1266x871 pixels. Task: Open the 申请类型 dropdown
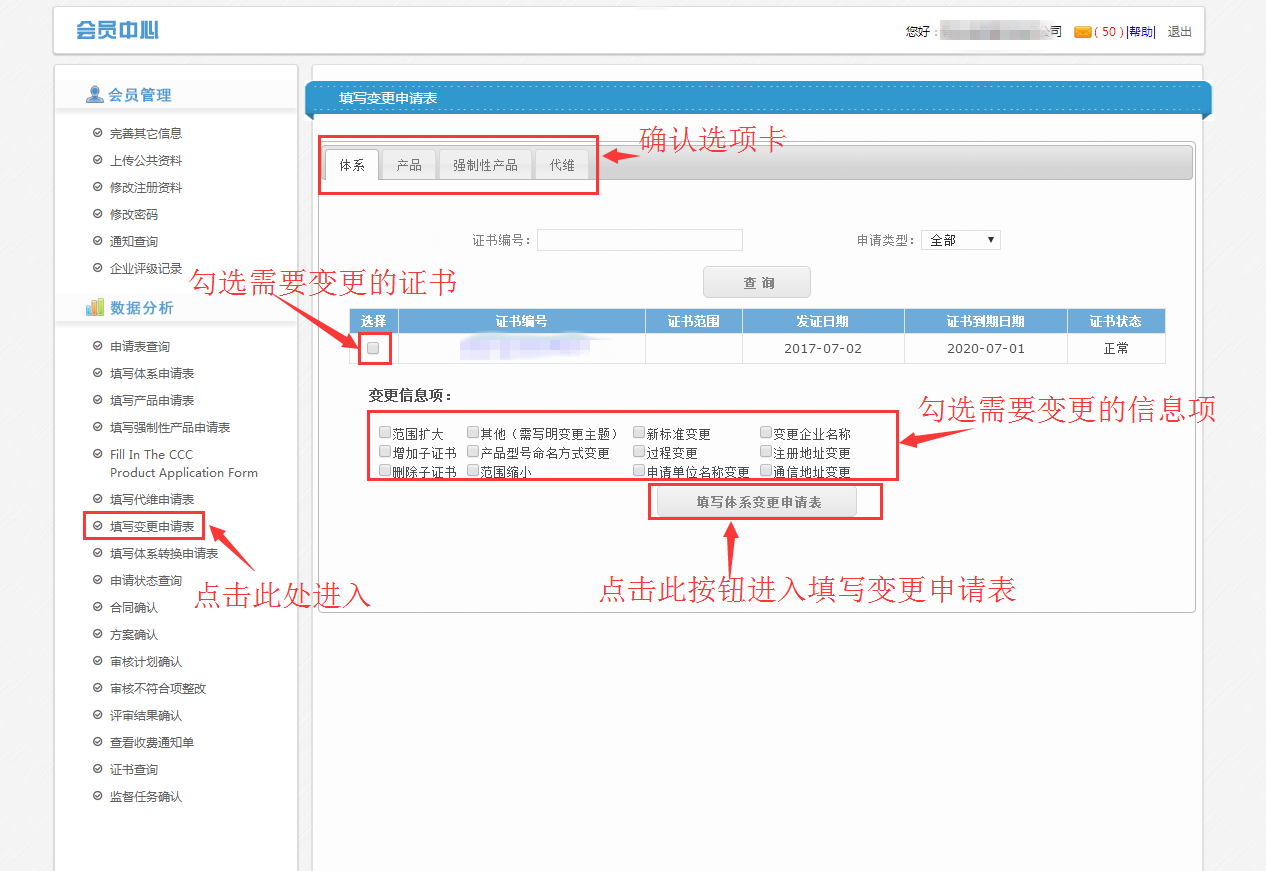pyautogui.click(x=960, y=240)
